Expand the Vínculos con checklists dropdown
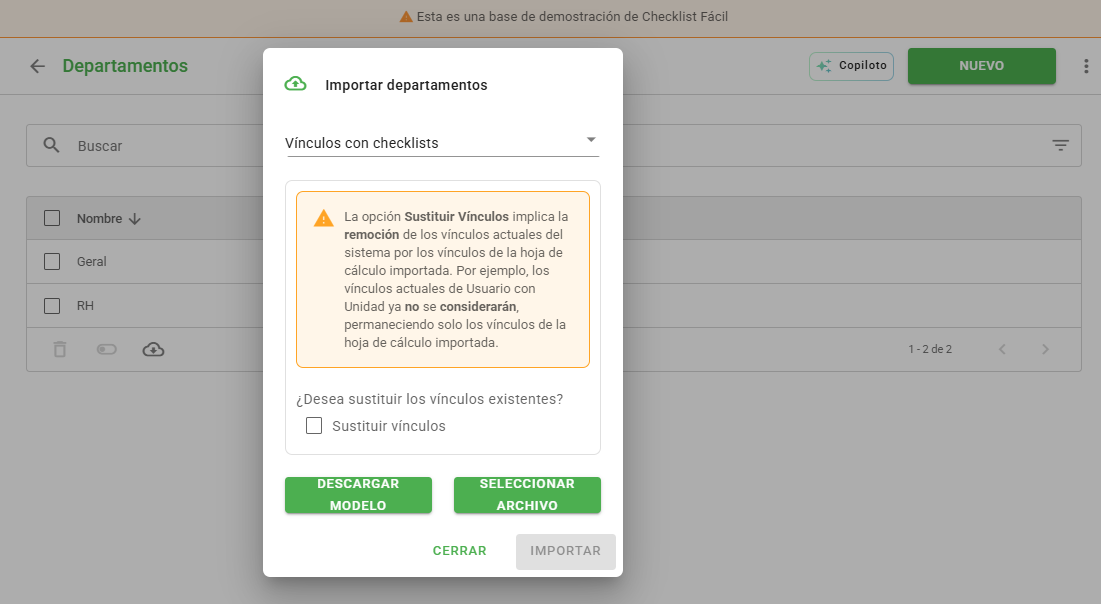The width and height of the screenshot is (1101, 604). 442,143
